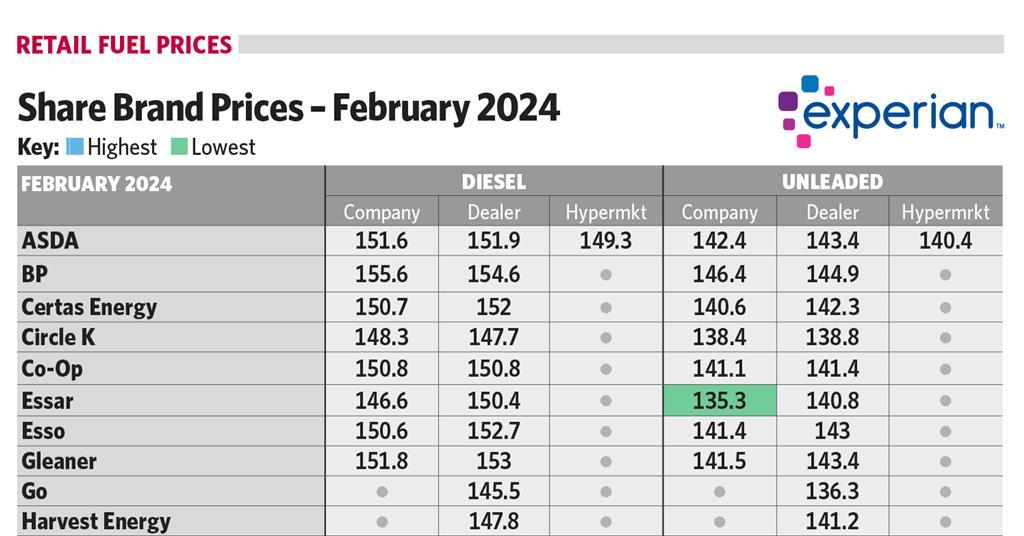
Task: Click the green Lowest key swatch
Action: 179,147
